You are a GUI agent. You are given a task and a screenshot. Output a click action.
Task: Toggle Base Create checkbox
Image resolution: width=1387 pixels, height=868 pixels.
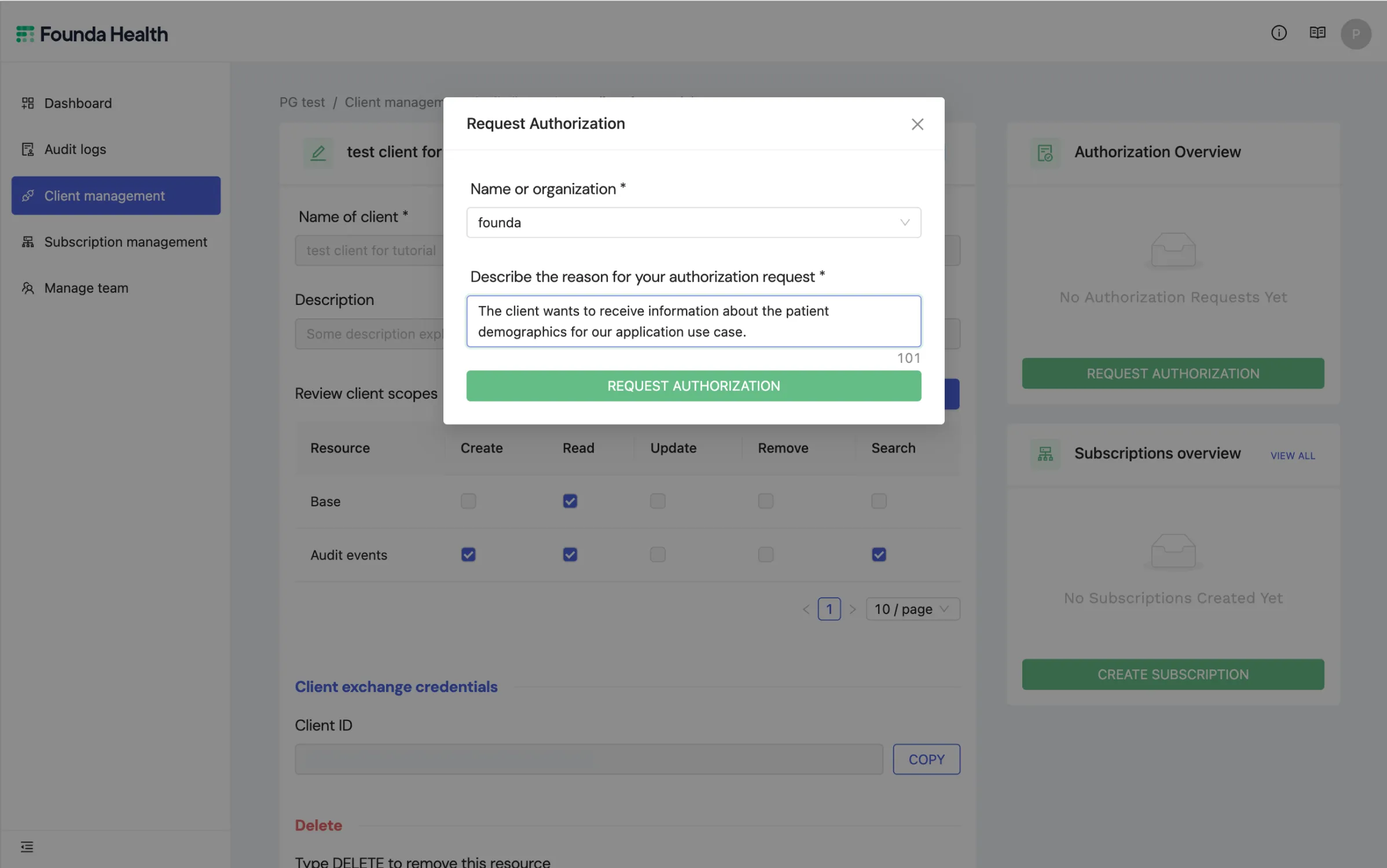468,501
